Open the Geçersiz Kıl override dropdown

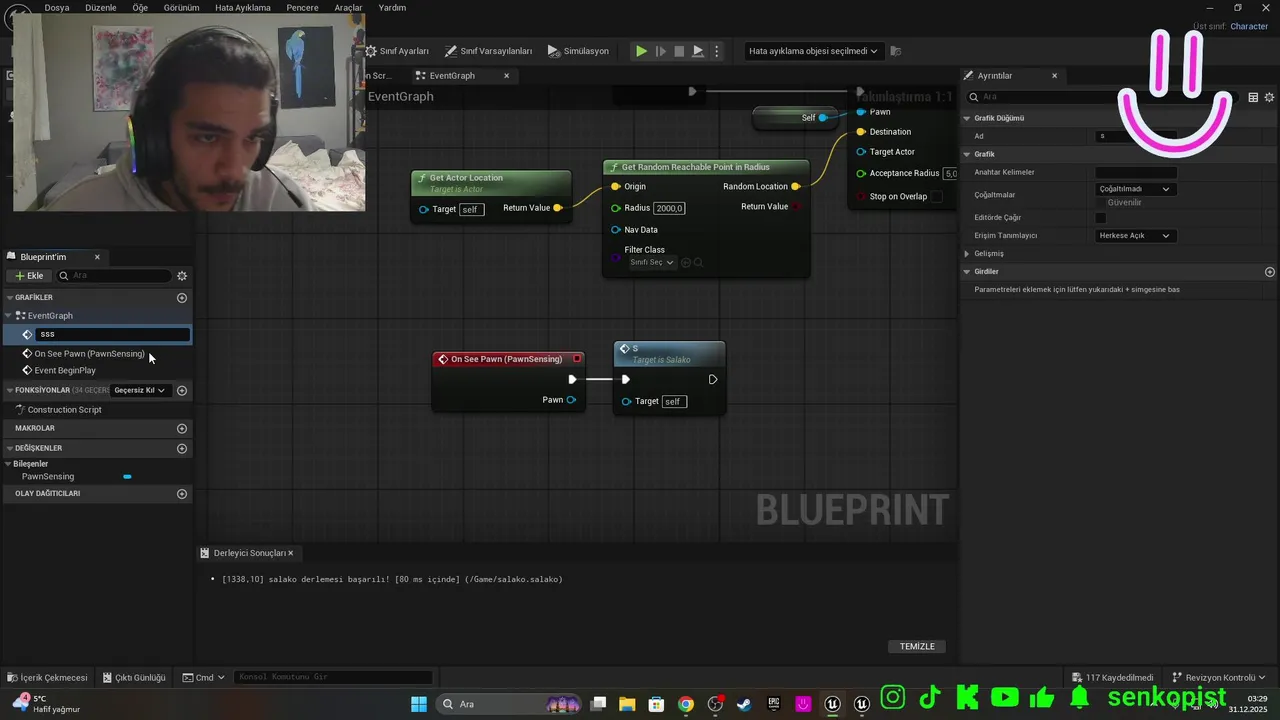click(x=139, y=390)
